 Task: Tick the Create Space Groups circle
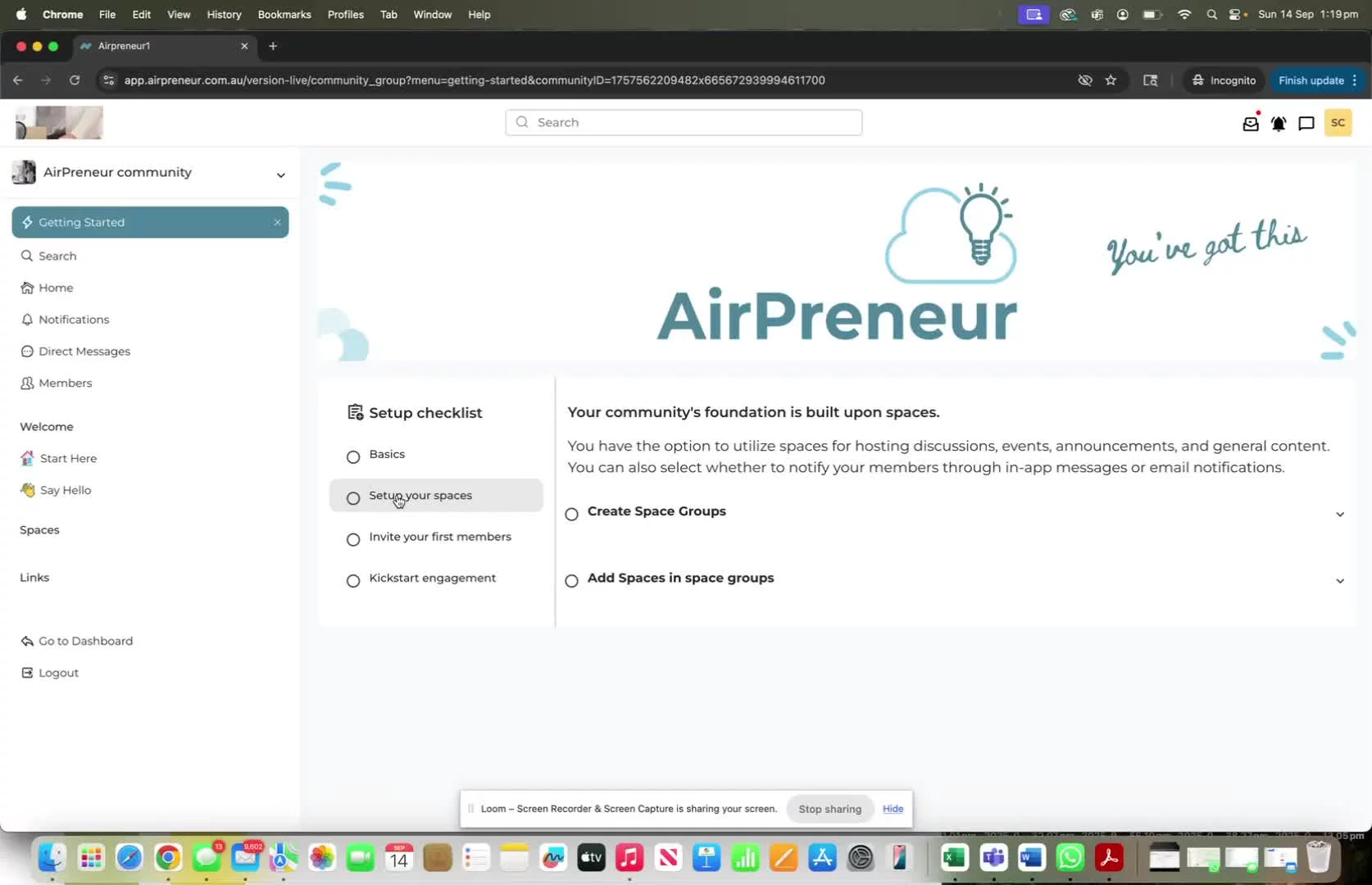572,514
